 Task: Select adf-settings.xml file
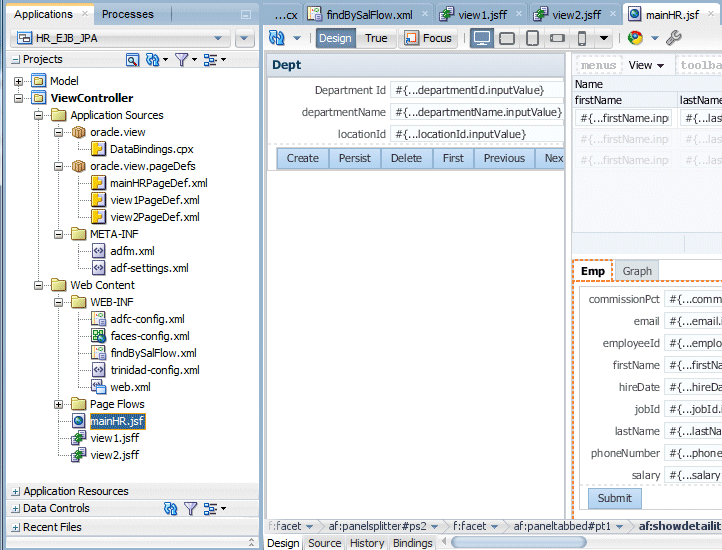tap(149, 268)
